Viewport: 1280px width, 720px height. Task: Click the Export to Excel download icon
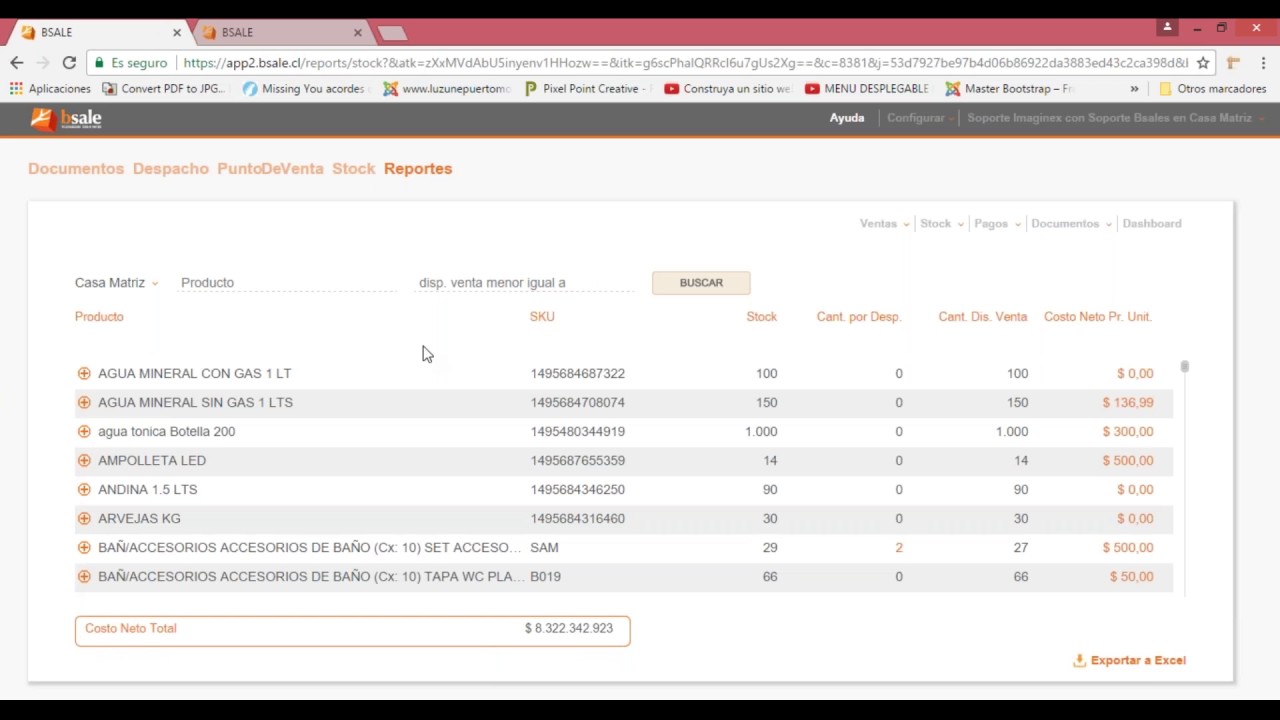tap(1079, 661)
